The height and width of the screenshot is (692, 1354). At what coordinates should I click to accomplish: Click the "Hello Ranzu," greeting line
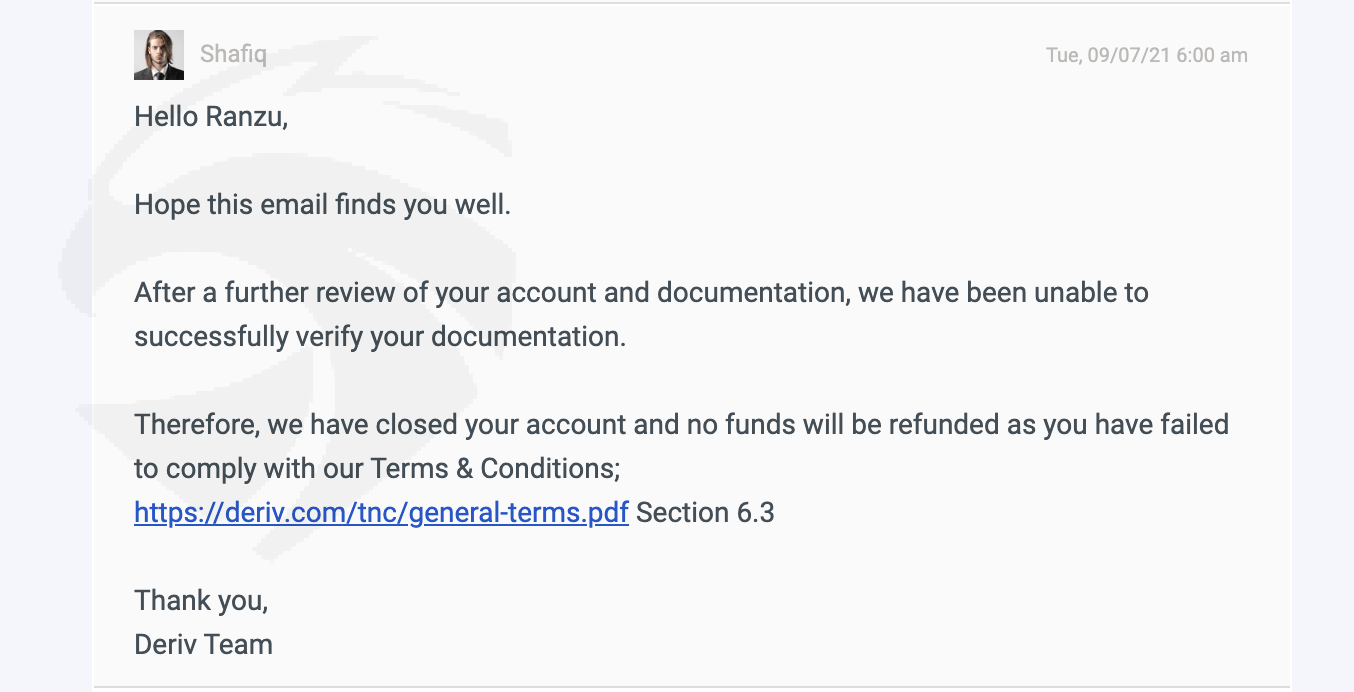pyautogui.click(x=211, y=117)
